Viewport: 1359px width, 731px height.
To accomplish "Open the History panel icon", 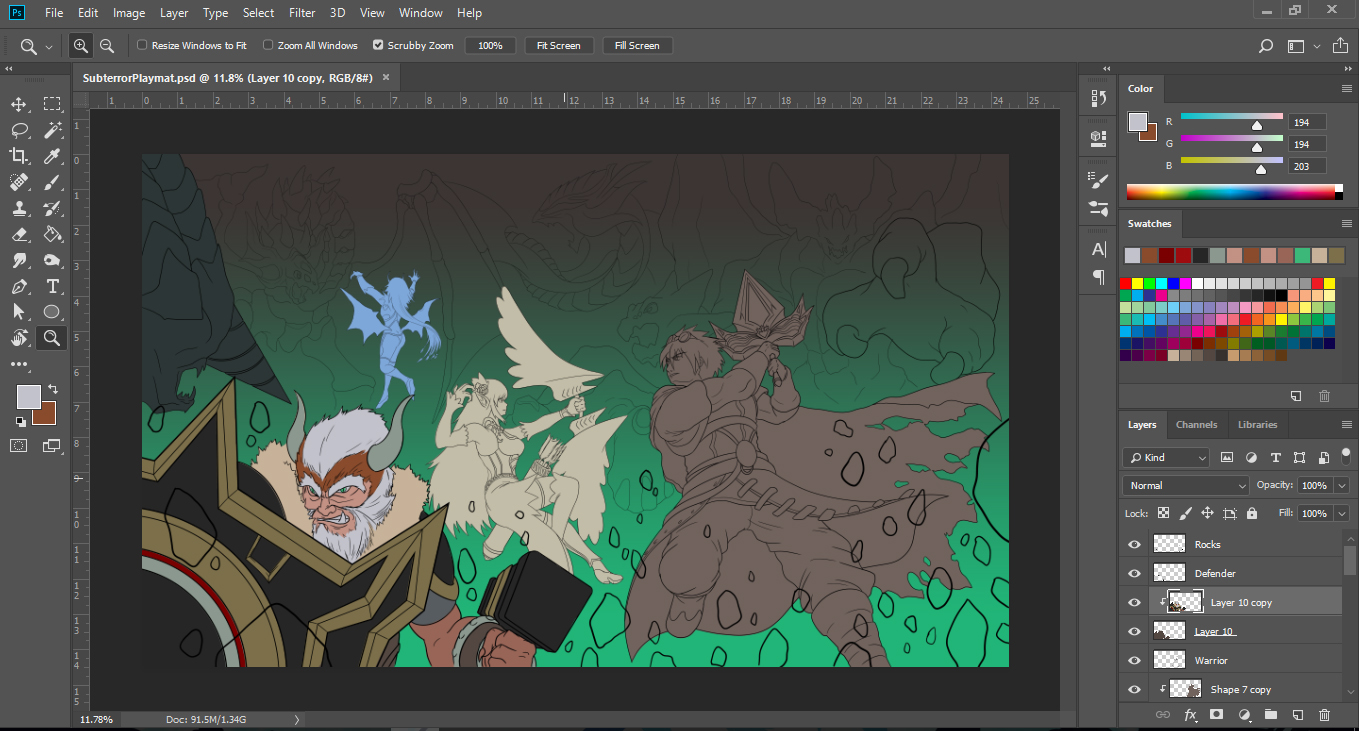I will pyautogui.click(x=1098, y=98).
